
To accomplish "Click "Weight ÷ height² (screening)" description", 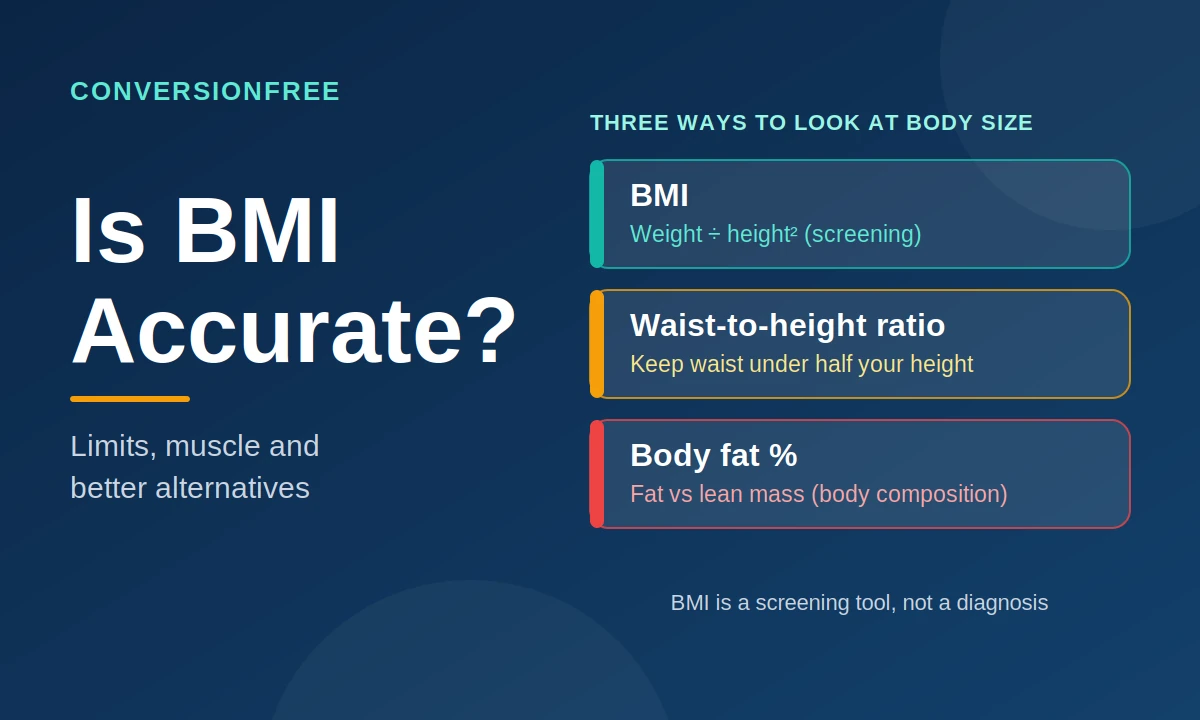I will point(775,234).
